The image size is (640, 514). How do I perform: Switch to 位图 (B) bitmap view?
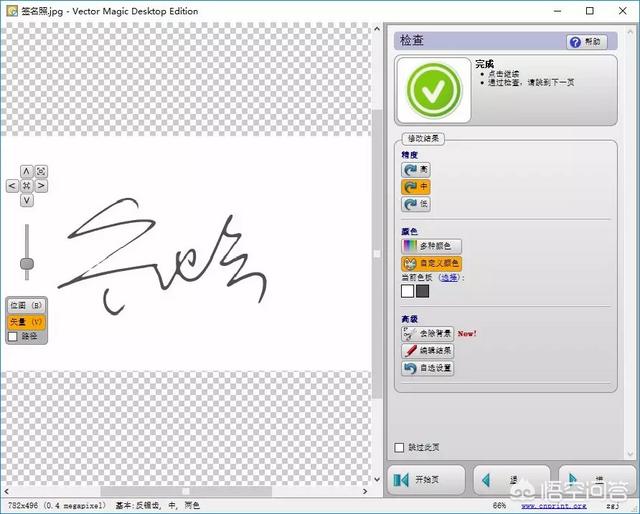[x=26, y=305]
